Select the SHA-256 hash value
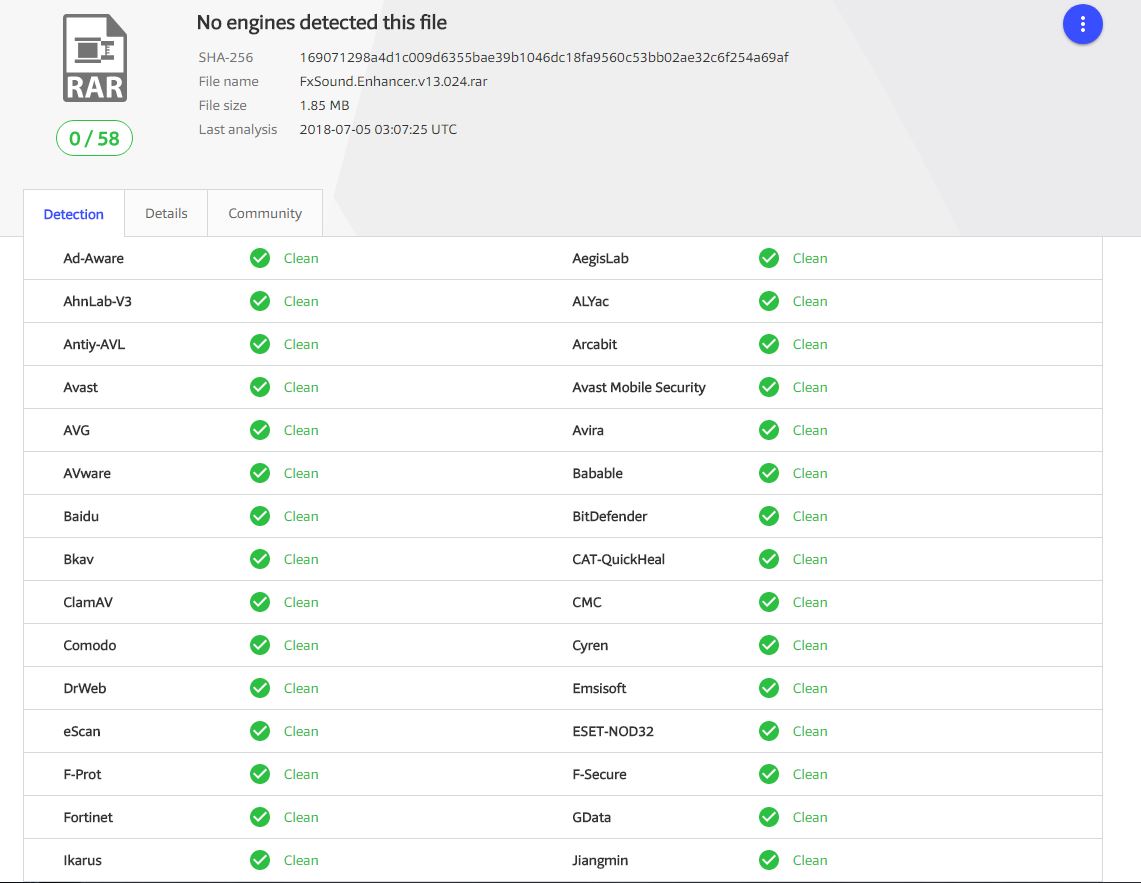 point(544,58)
